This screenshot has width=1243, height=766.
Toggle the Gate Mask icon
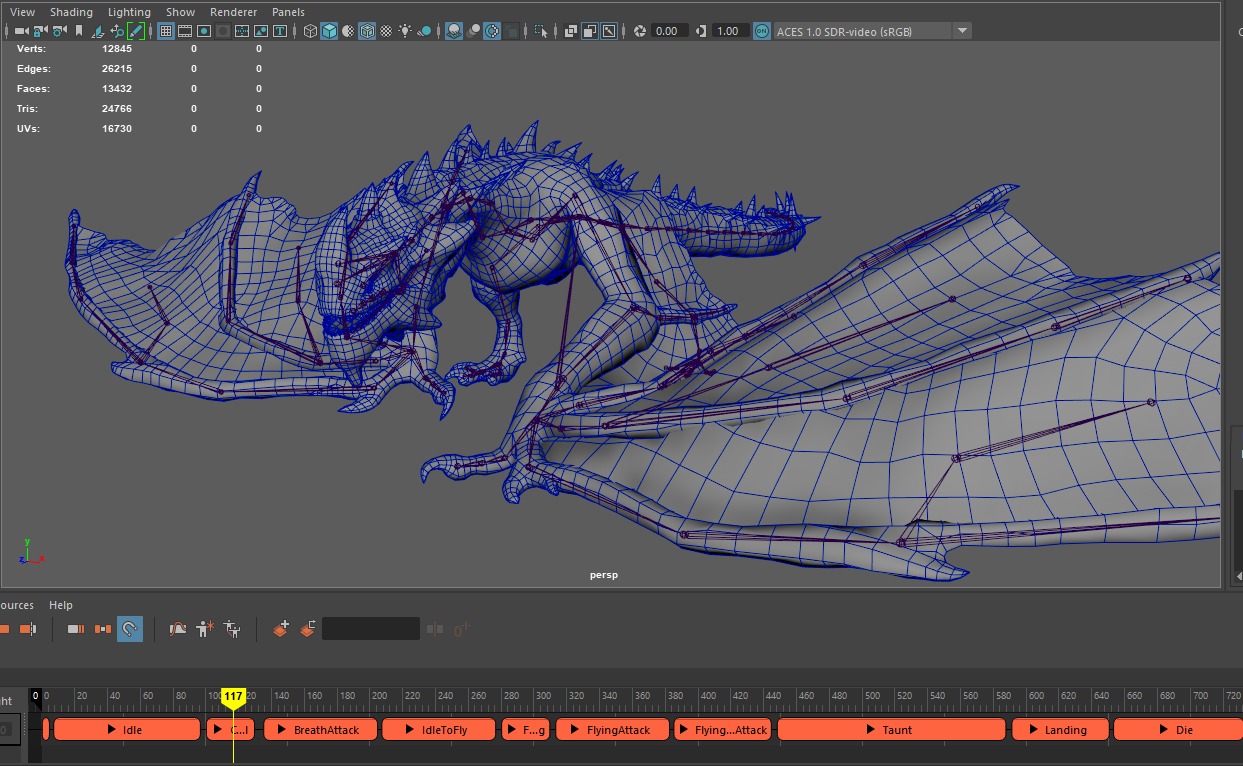(x=223, y=31)
